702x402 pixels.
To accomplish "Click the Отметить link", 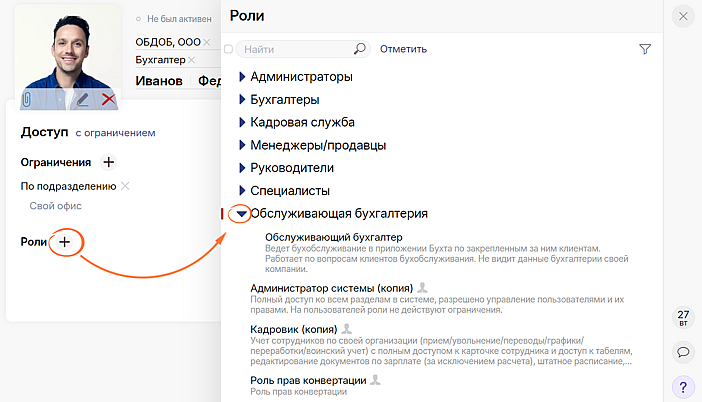I will 403,49.
